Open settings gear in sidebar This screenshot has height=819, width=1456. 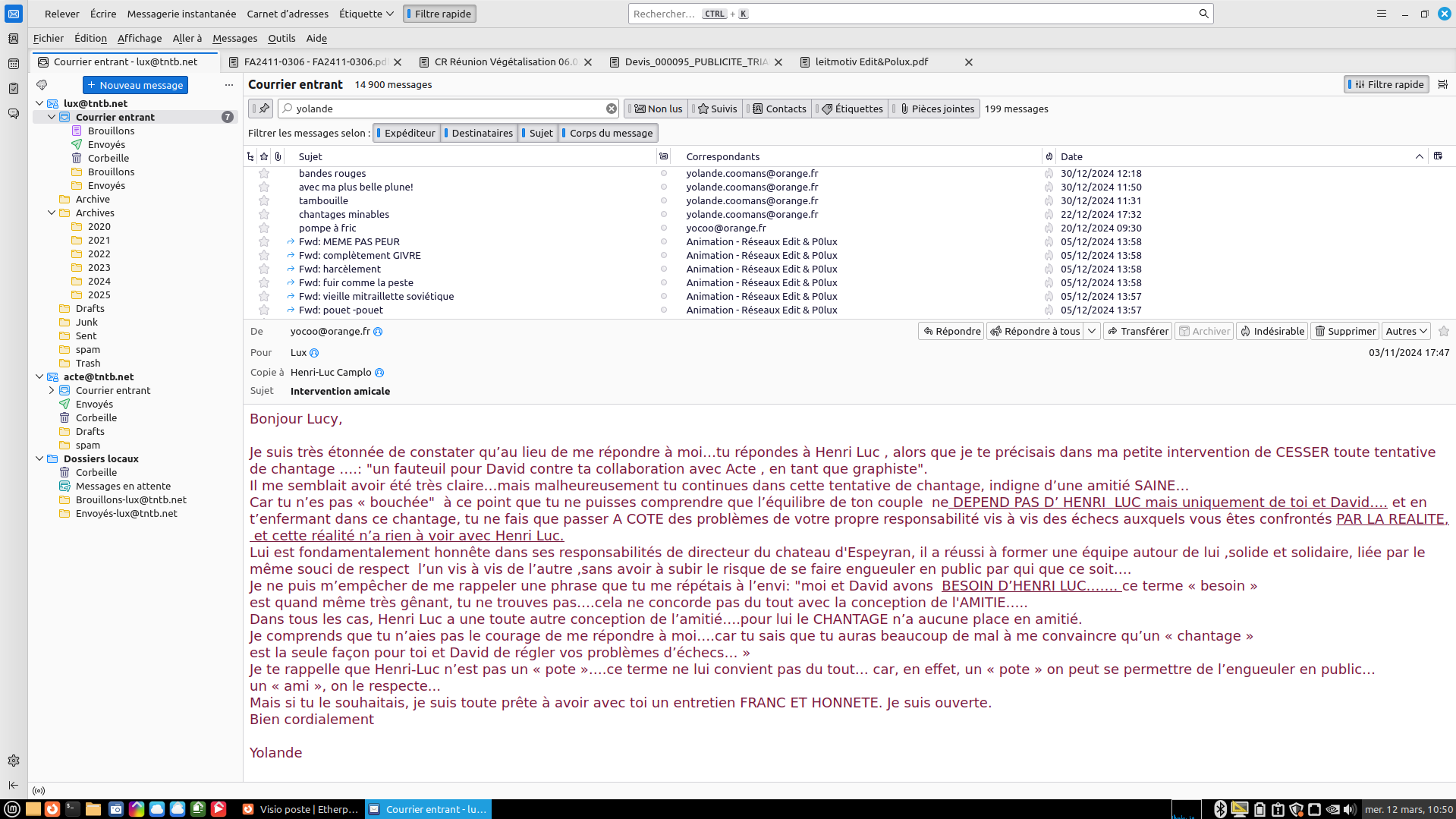click(x=14, y=761)
